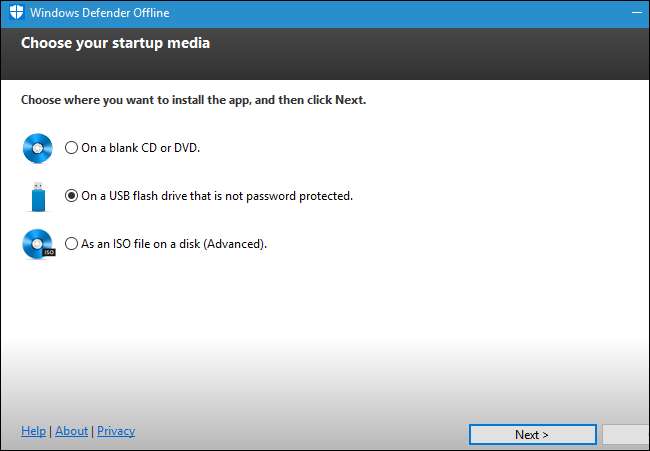This screenshot has height=451, width=650.
Task: Open the Privacy link
Action: pyautogui.click(x=116, y=431)
